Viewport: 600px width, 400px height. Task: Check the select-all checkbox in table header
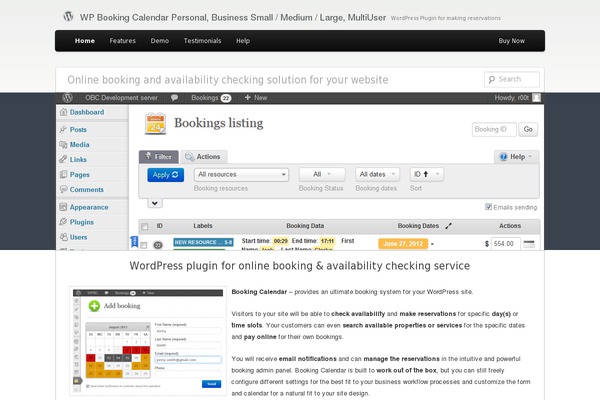[x=145, y=227]
